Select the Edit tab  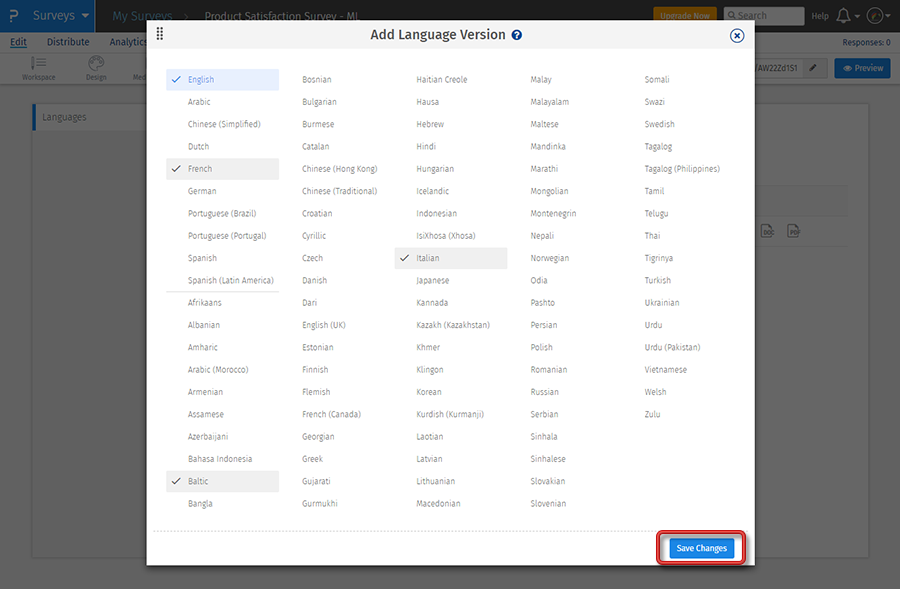(18, 41)
